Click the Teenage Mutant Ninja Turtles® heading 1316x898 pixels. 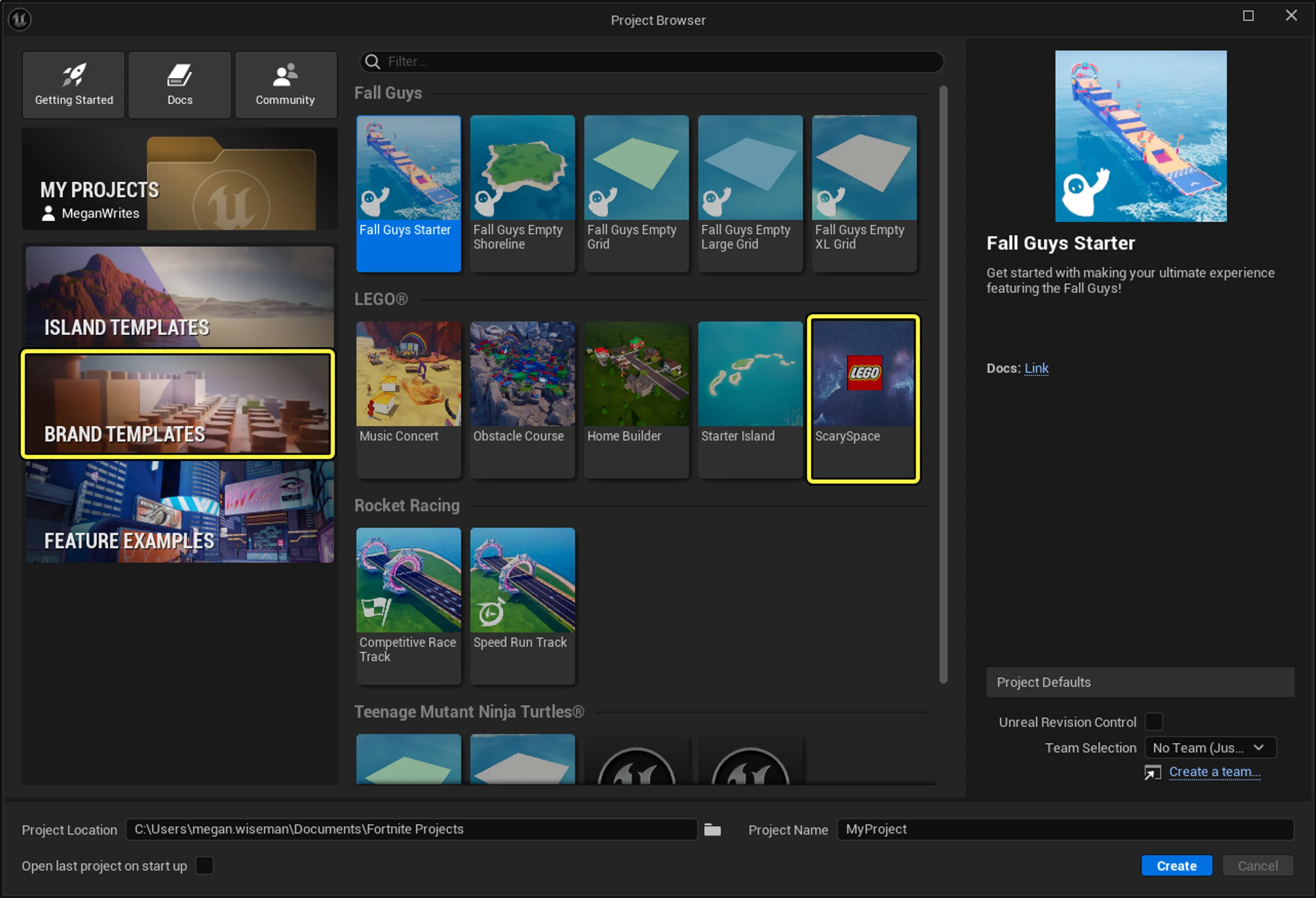coord(469,712)
